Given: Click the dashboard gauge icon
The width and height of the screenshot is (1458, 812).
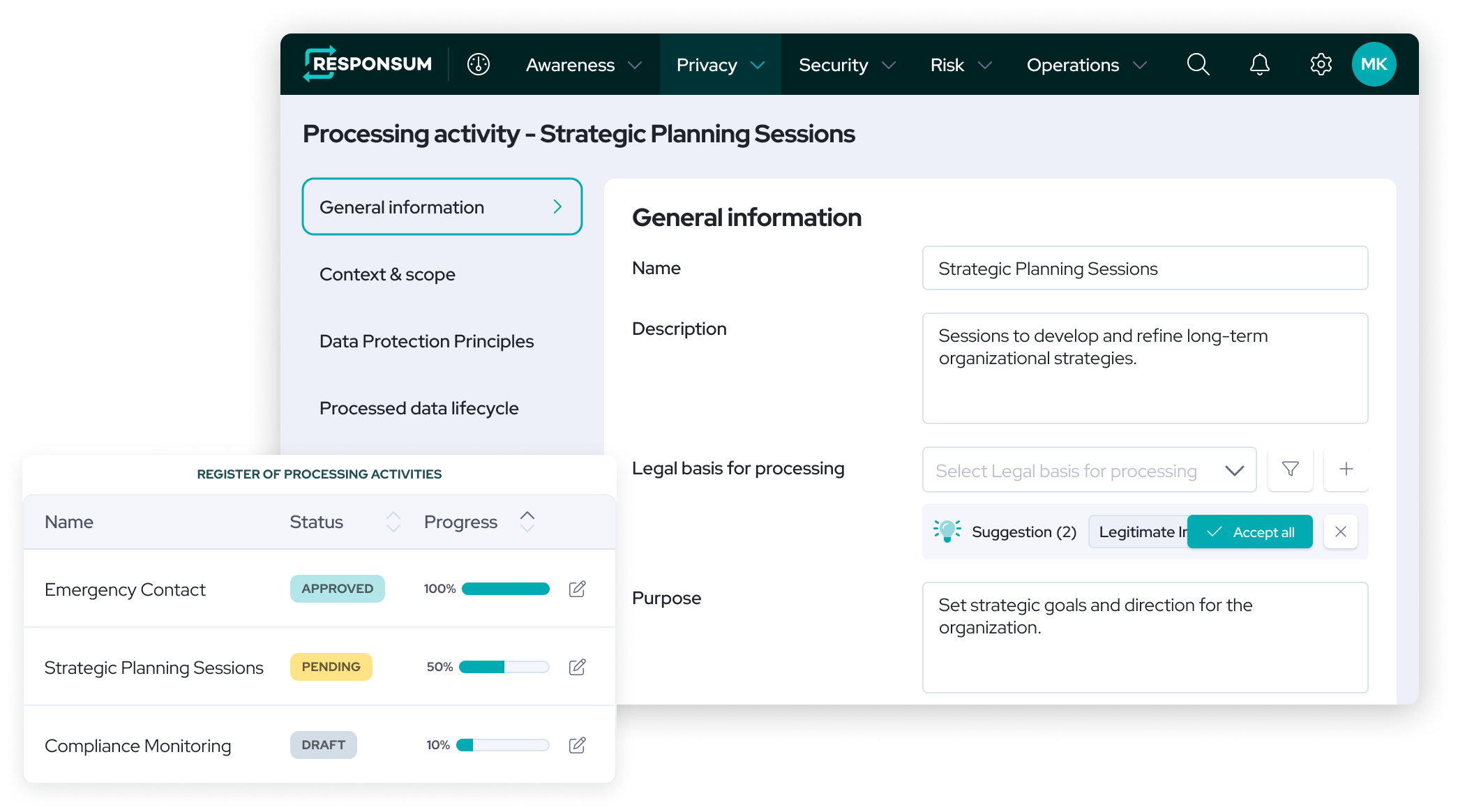Looking at the screenshot, I should (x=479, y=65).
